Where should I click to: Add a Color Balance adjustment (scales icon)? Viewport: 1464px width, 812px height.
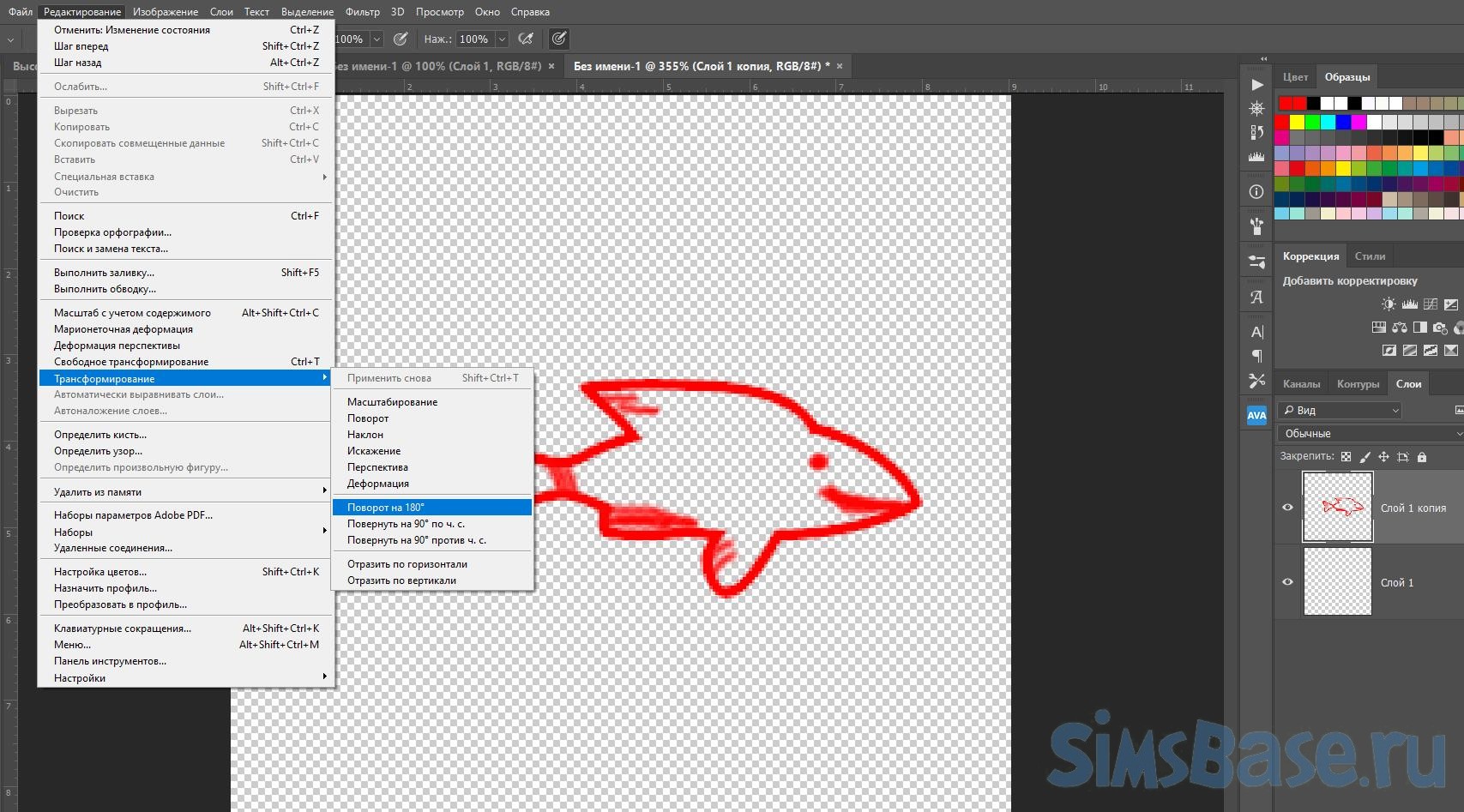(x=1400, y=328)
